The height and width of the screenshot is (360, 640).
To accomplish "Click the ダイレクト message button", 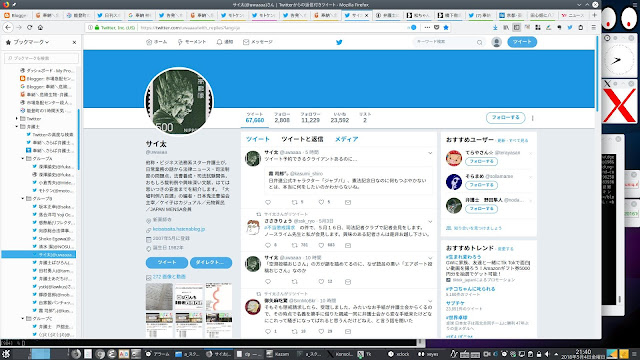I will 211,262.
